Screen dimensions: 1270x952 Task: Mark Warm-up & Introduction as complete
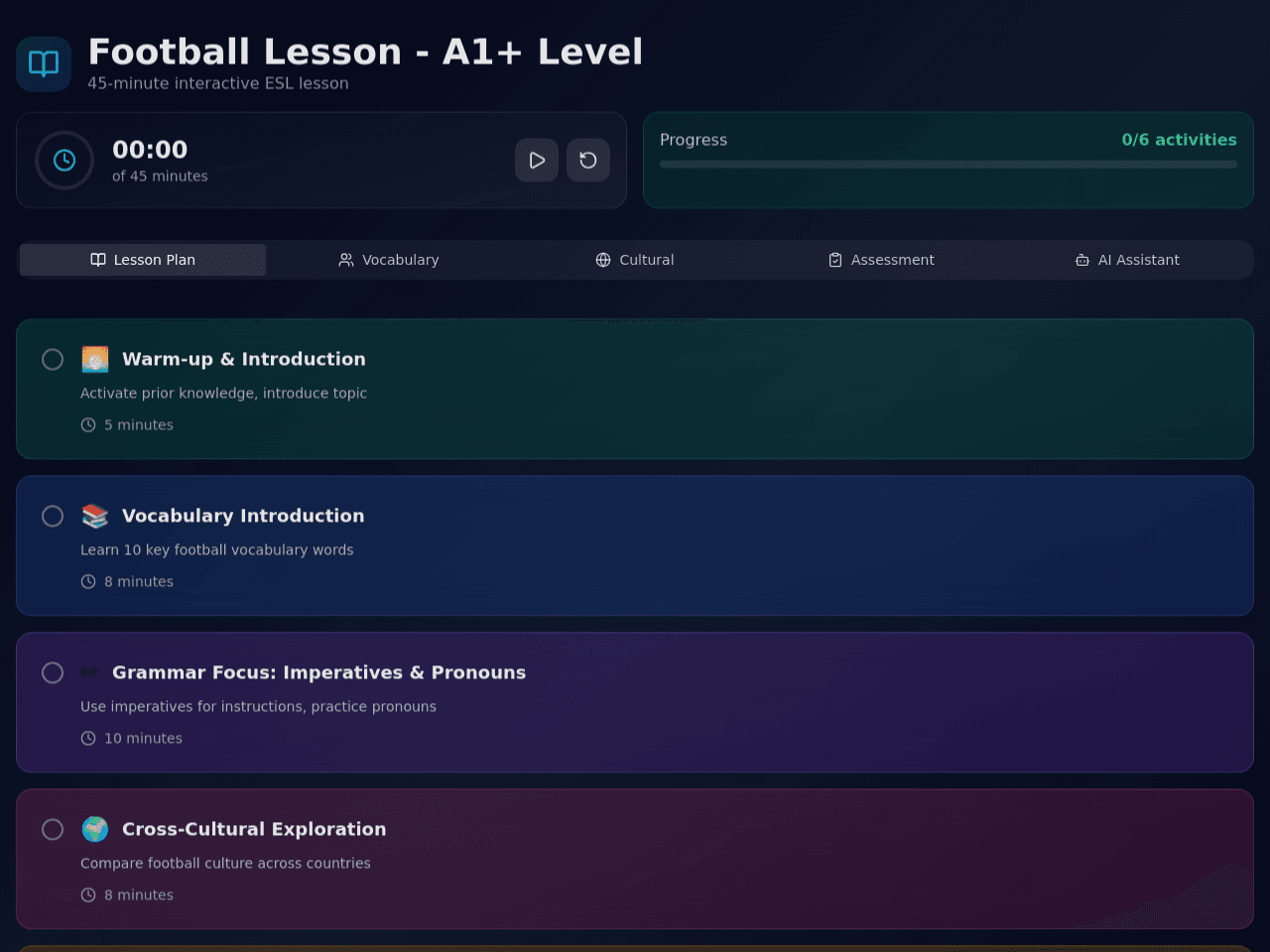pos(53,359)
